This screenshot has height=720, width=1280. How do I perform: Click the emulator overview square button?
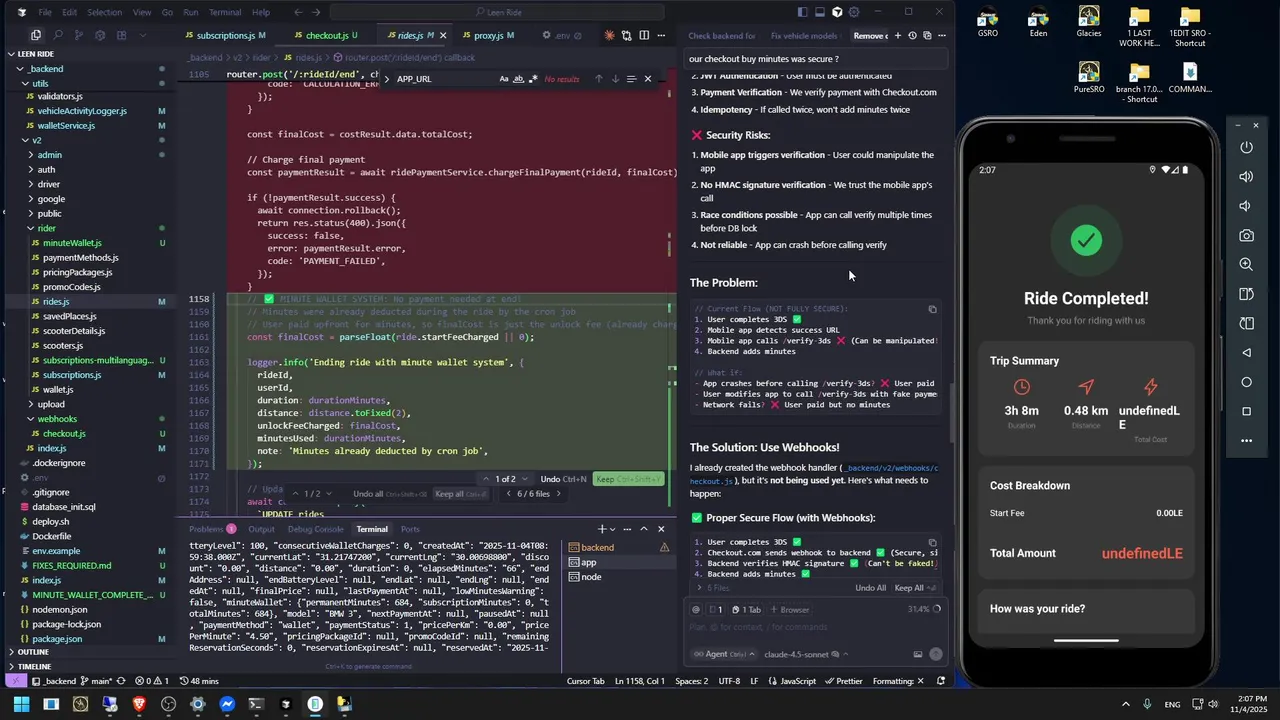(x=1246, y=411)
